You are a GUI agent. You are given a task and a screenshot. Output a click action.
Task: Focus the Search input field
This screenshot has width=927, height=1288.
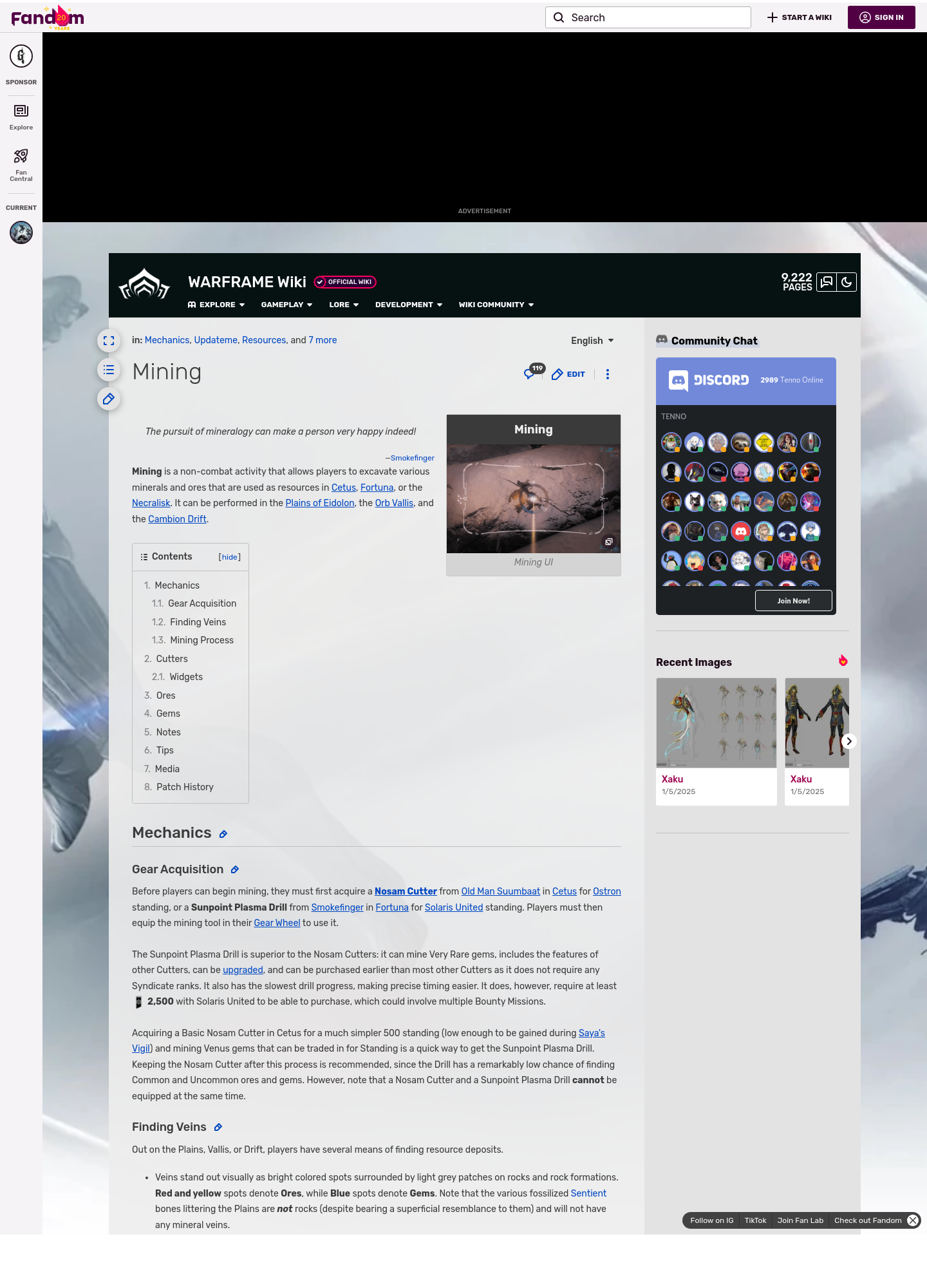click(648, 17)
